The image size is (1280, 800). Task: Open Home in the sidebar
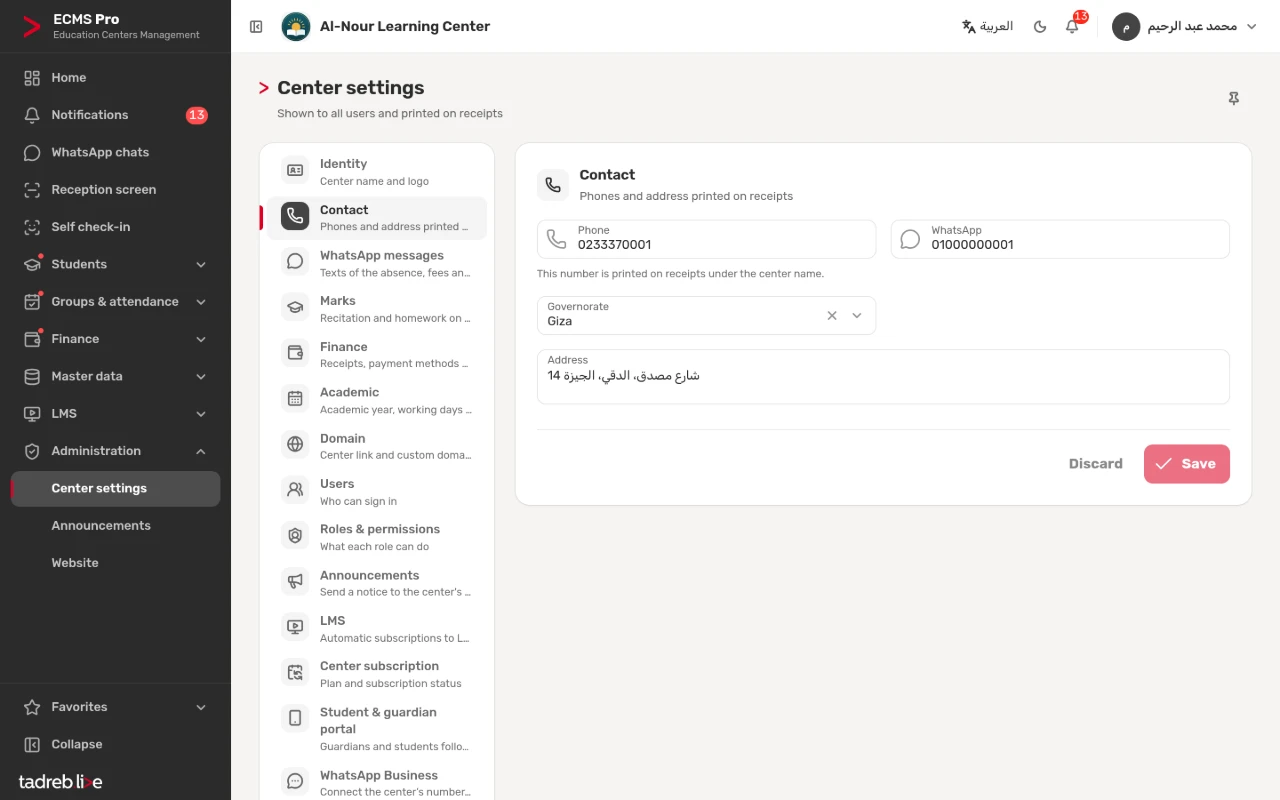[x=115, y=77]
